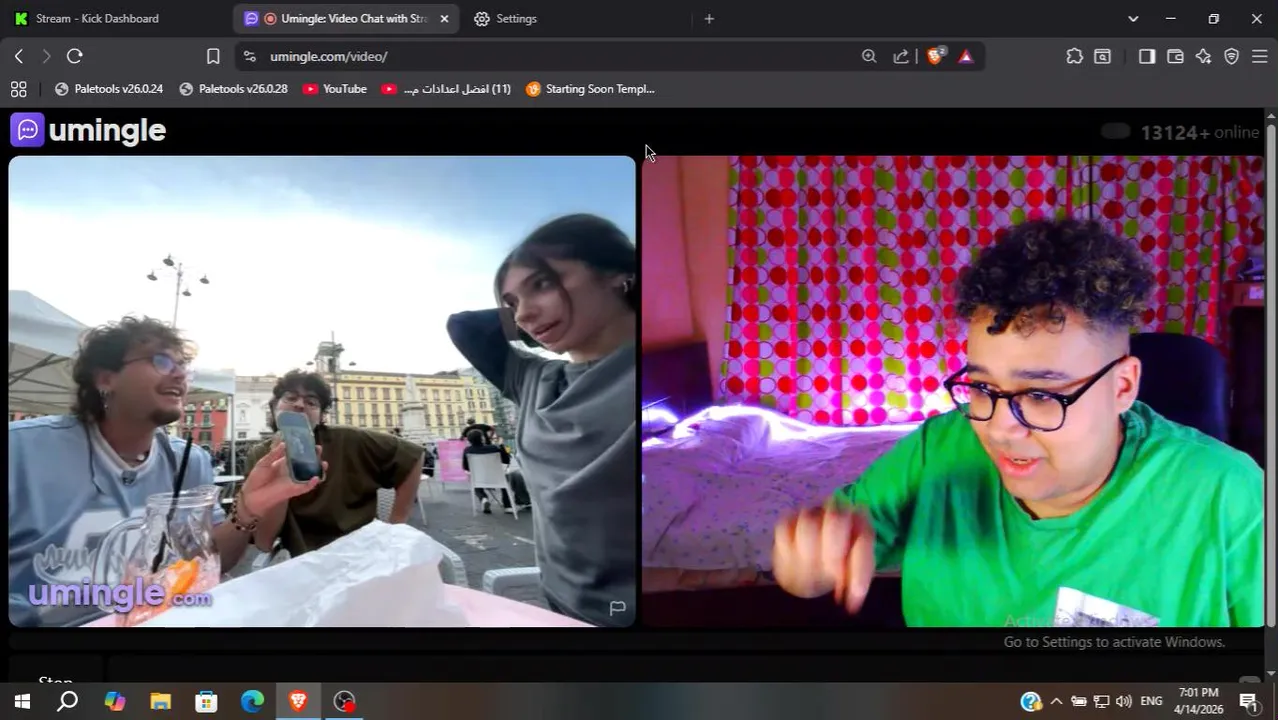Open the zoom magnifier in the address bar
The height and width of the screenshot is (720, 1278).
coord(869,57)
